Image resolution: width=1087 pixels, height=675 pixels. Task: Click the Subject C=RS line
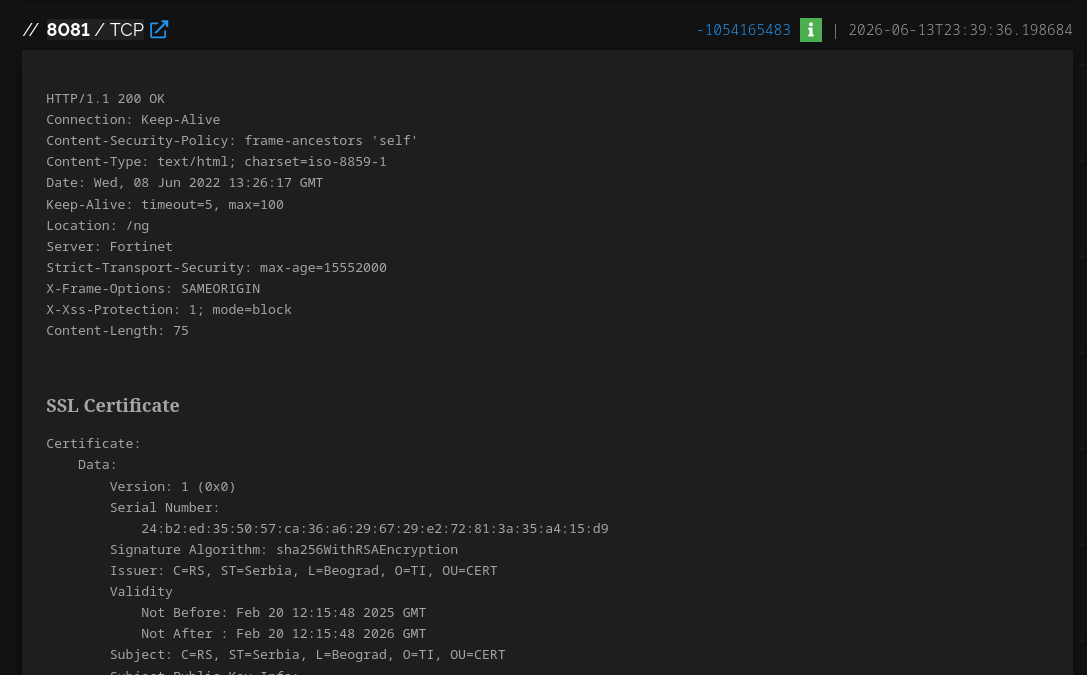(308, 654)
